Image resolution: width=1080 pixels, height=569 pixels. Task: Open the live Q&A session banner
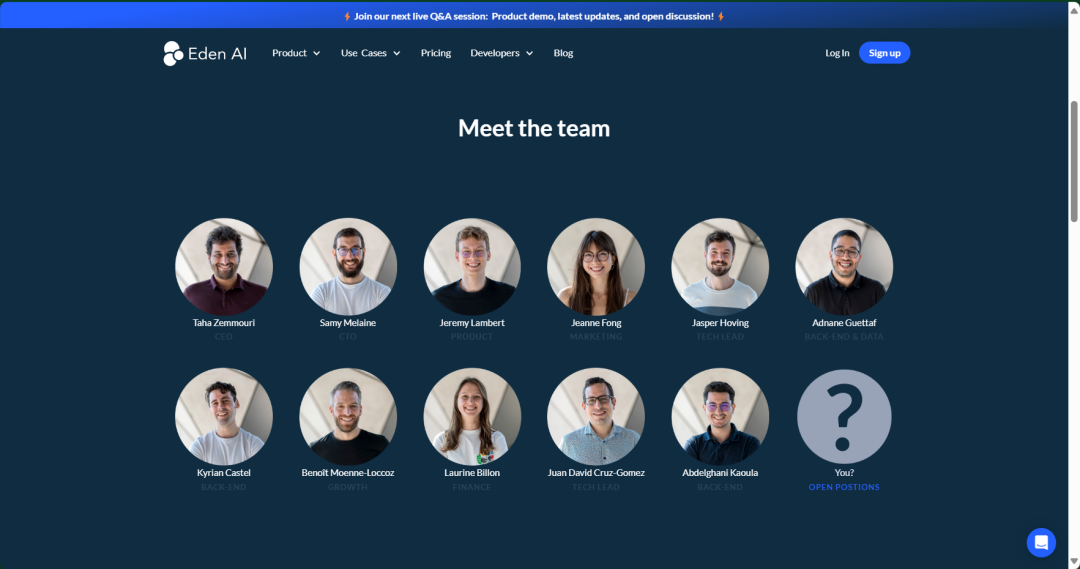click(534, 16)
